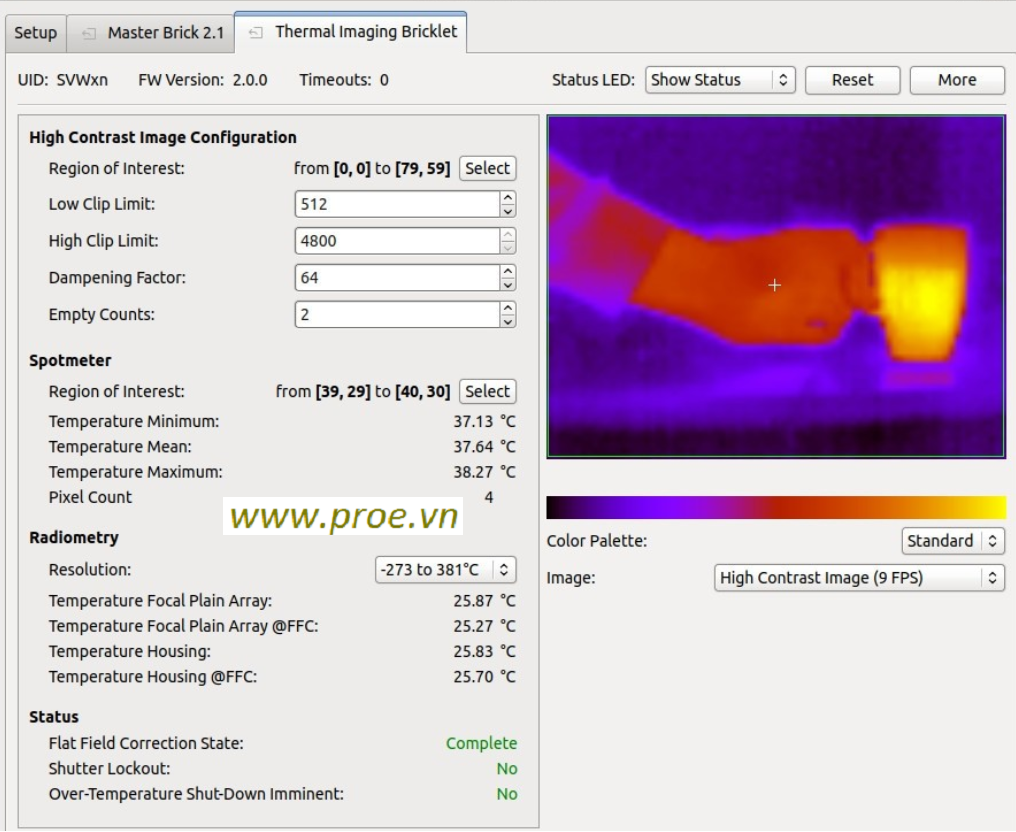Click the Shutter Lockout No value
This screenshot has width=1016, height=832.
click(507, 768)
